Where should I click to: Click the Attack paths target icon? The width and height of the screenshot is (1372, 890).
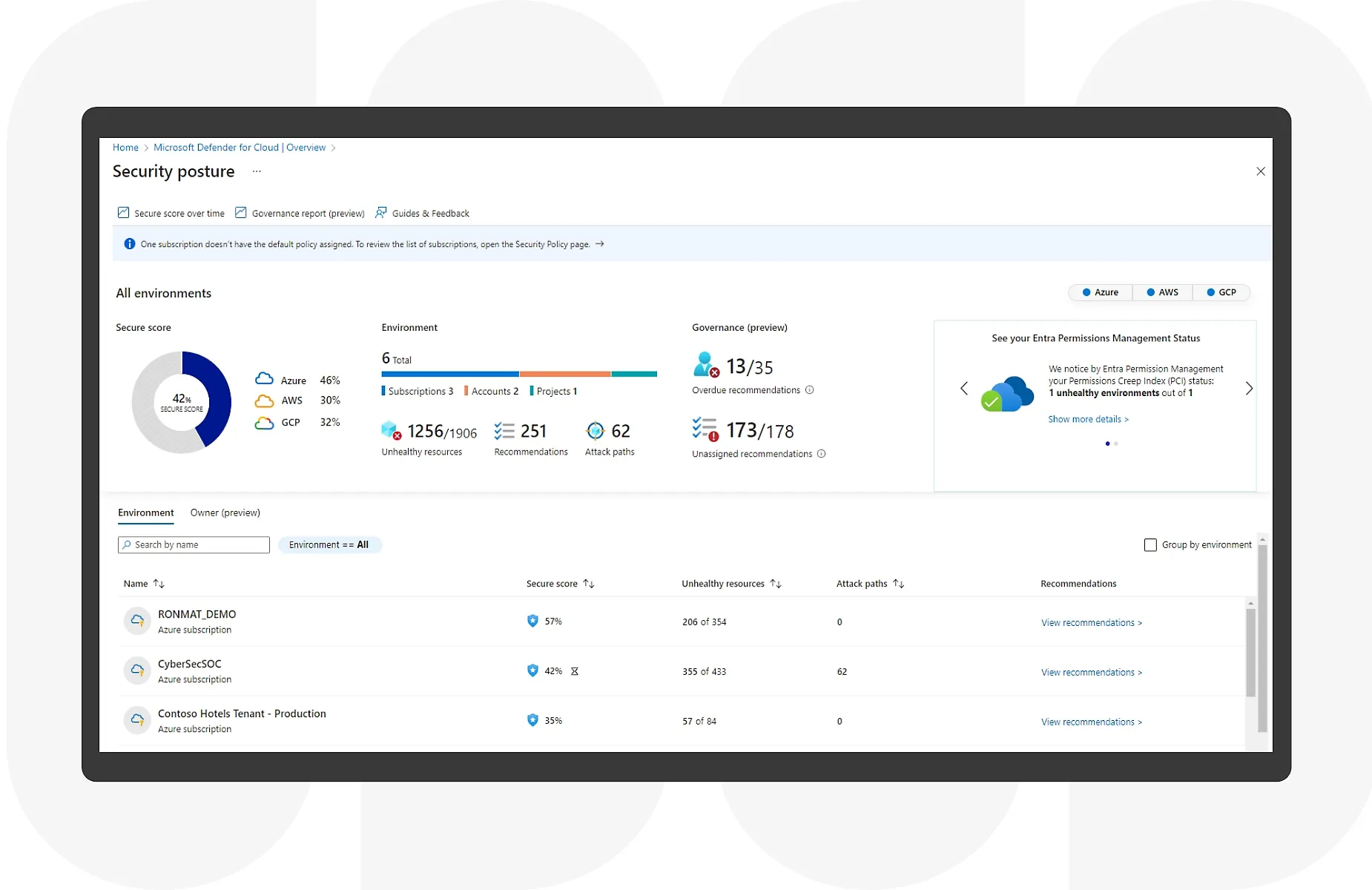[x=595, y=431]
